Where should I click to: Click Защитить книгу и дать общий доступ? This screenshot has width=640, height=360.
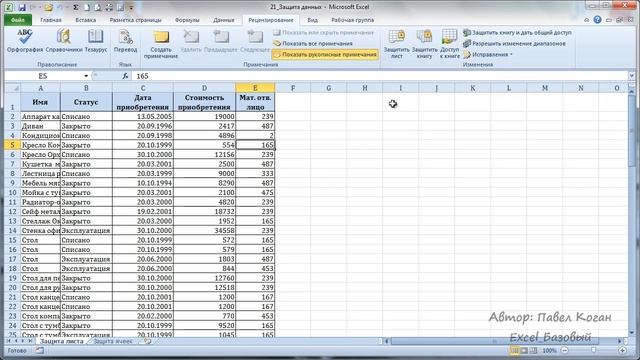(517, 32)
